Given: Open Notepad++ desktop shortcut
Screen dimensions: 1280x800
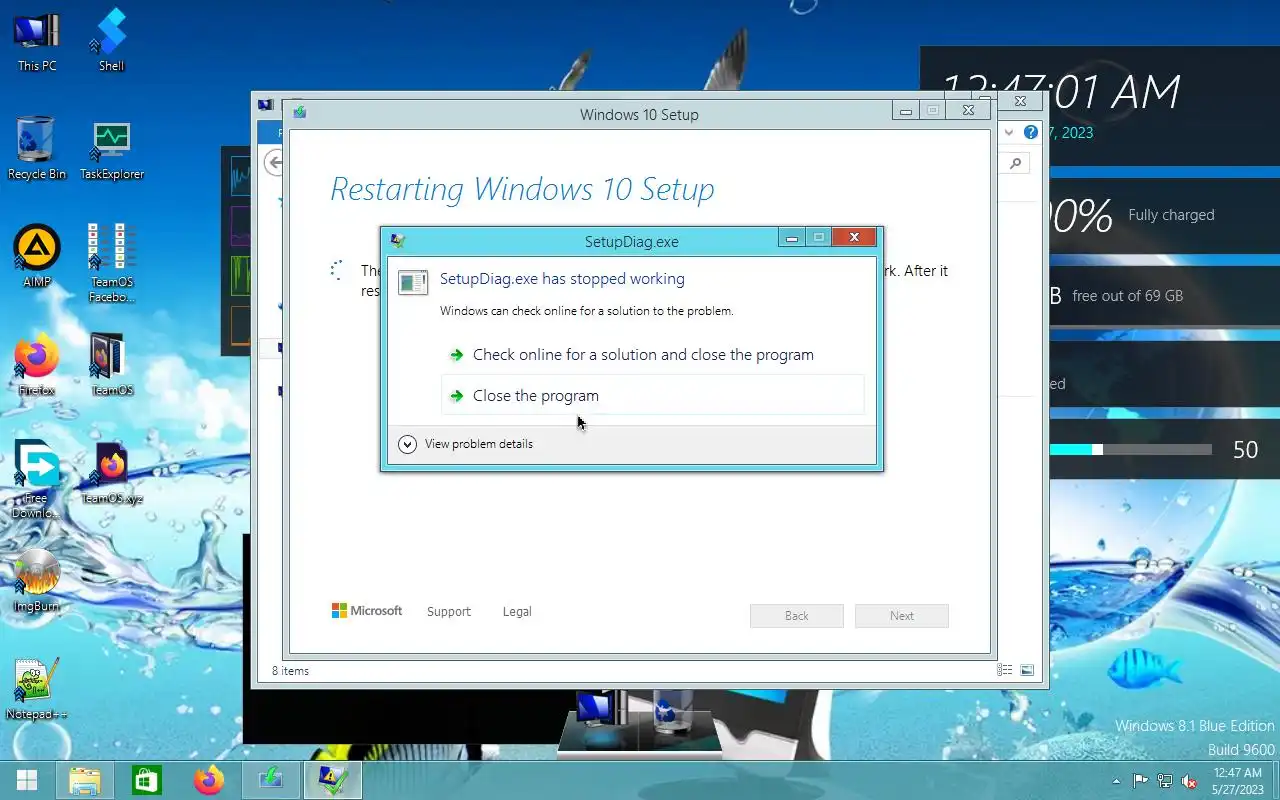Looking at the screenshot, I should 37,689.
